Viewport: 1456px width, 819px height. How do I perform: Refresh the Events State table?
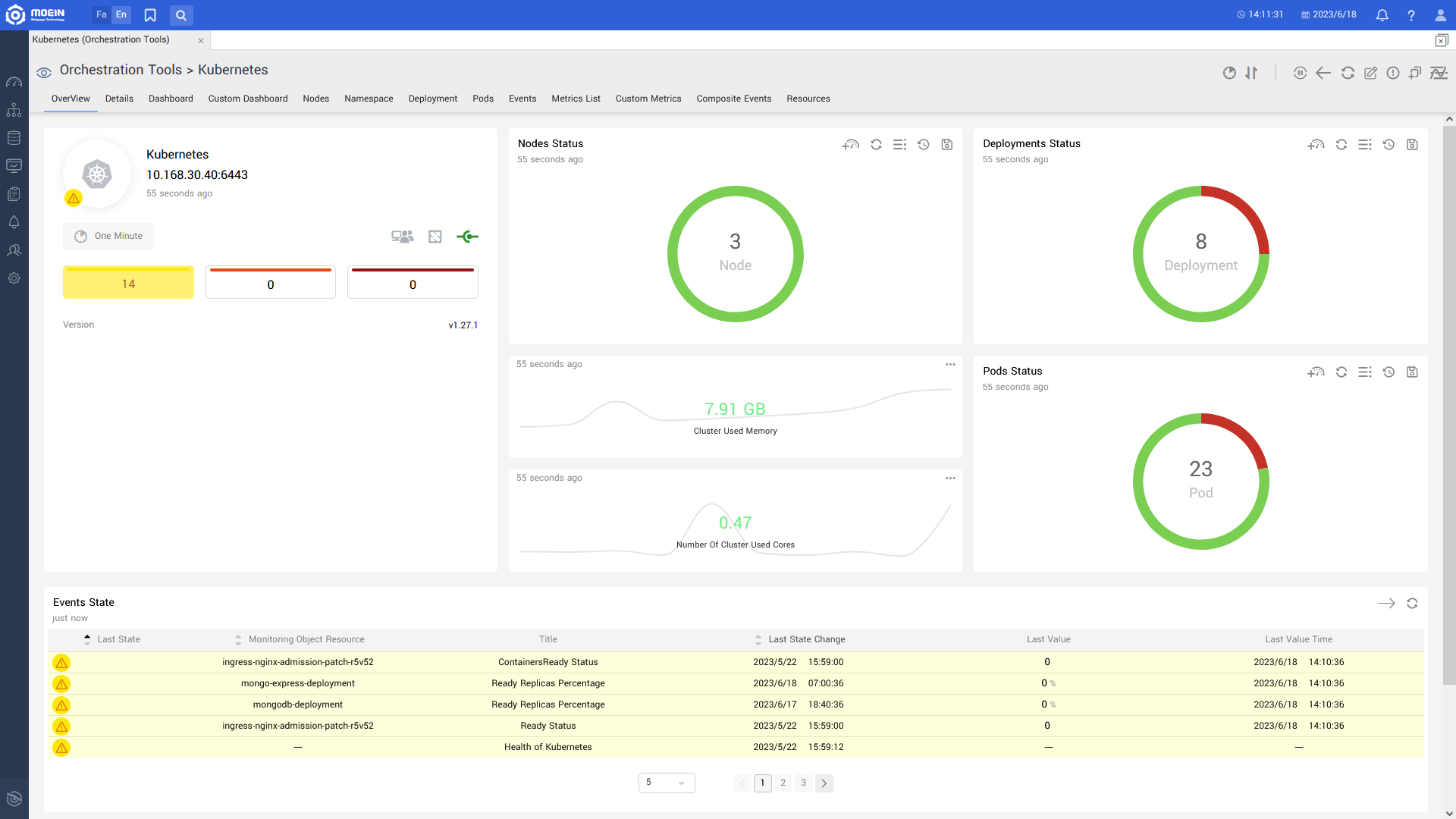click(1412, 604)
